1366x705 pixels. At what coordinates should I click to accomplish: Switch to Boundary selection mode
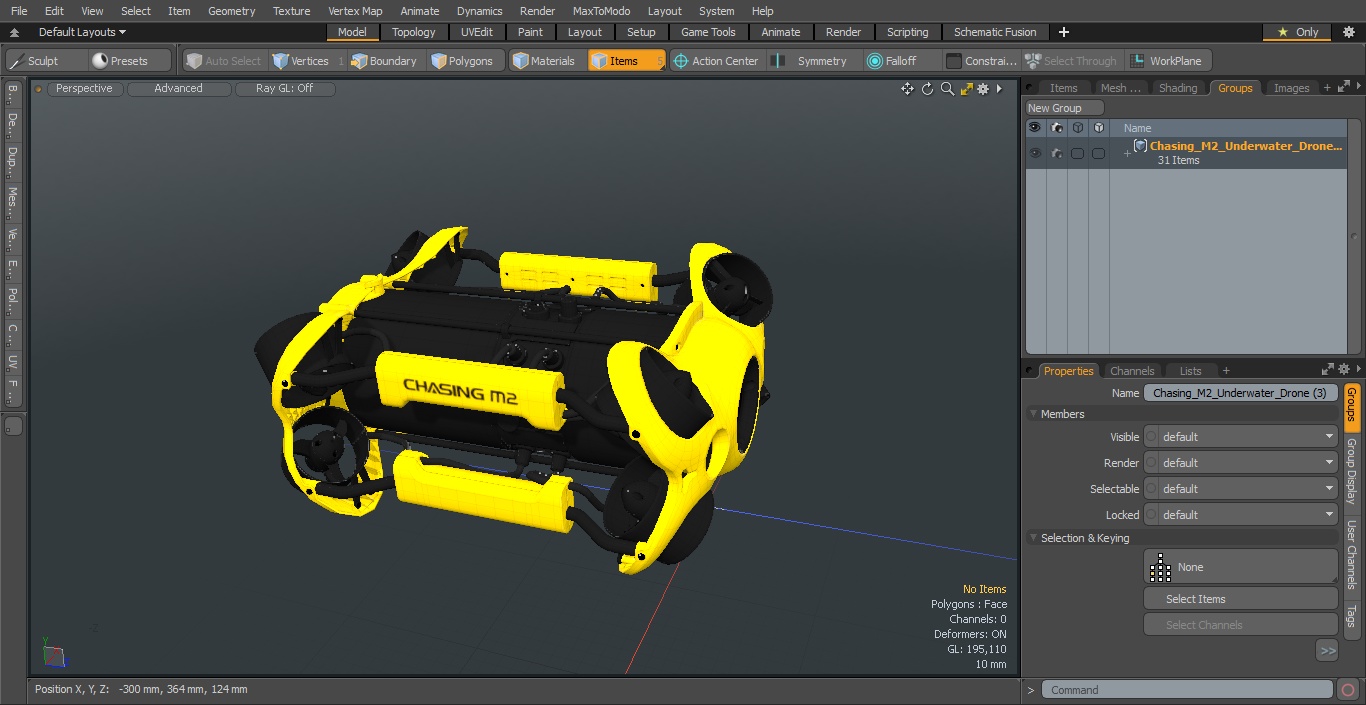pyautogui.click(x=385, y=61)
